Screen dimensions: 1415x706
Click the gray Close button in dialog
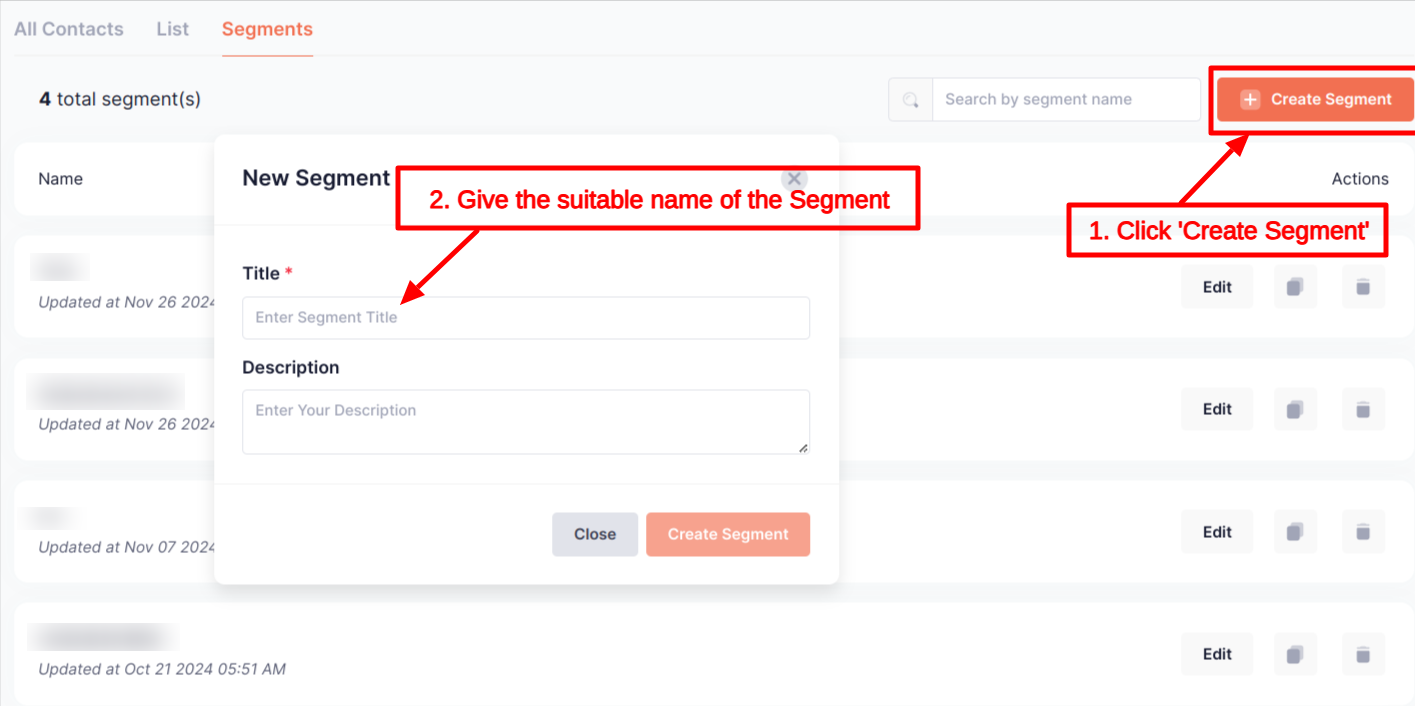pyautogui.click(x=594, y=534)
